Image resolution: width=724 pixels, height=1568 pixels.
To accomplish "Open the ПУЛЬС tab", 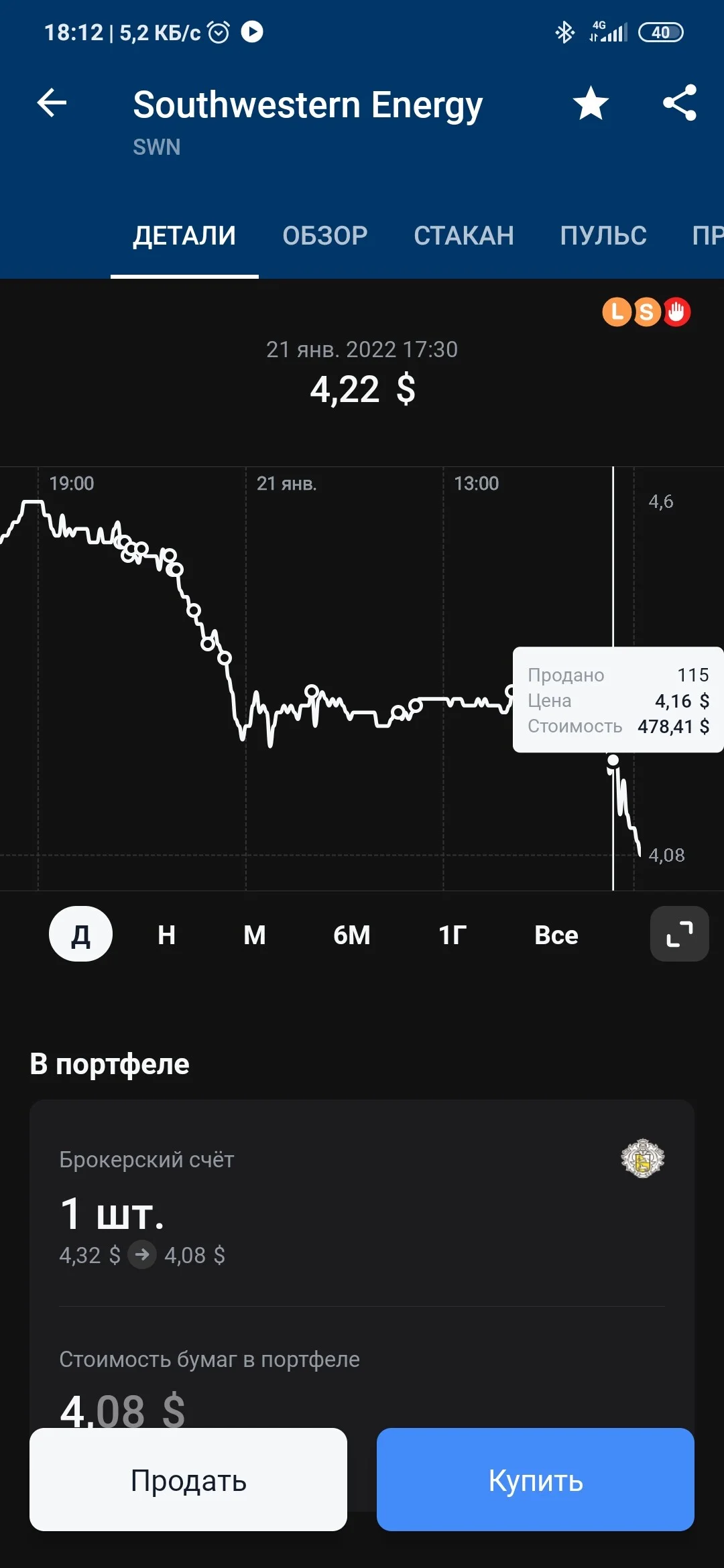I will tap(603, 236).
